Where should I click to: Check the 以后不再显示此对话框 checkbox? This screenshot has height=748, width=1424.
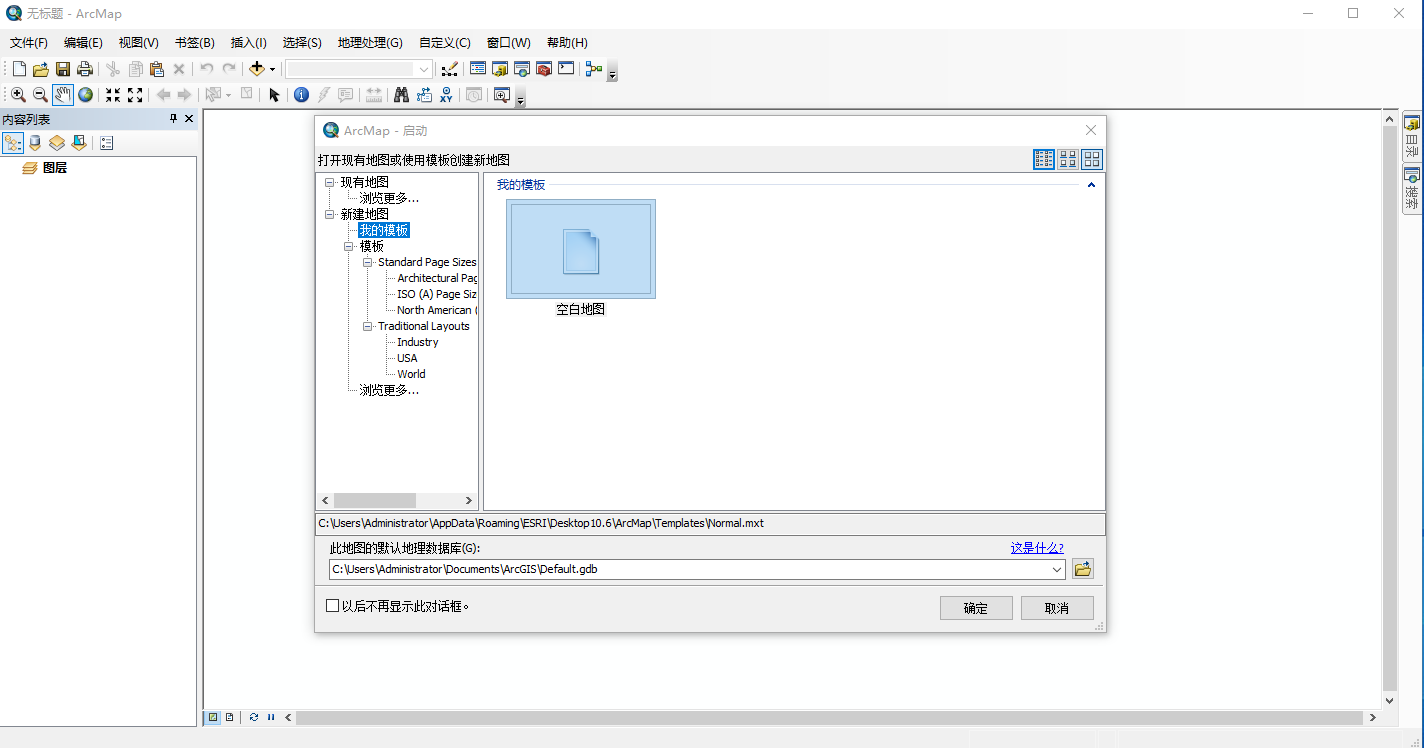point(332,605)
